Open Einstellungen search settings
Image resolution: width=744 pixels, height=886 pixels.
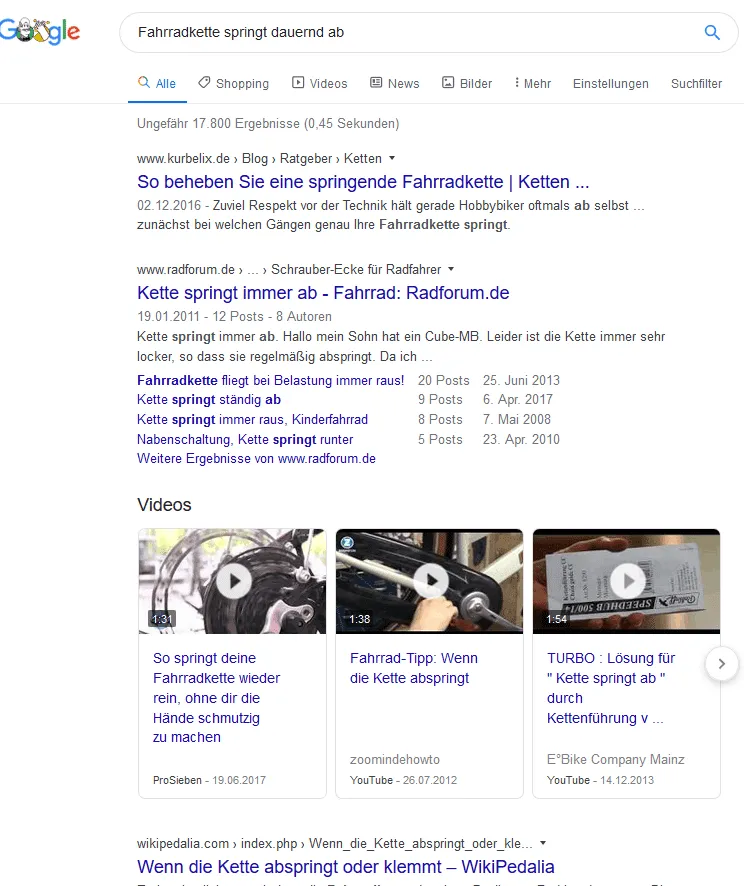point(611,84)
